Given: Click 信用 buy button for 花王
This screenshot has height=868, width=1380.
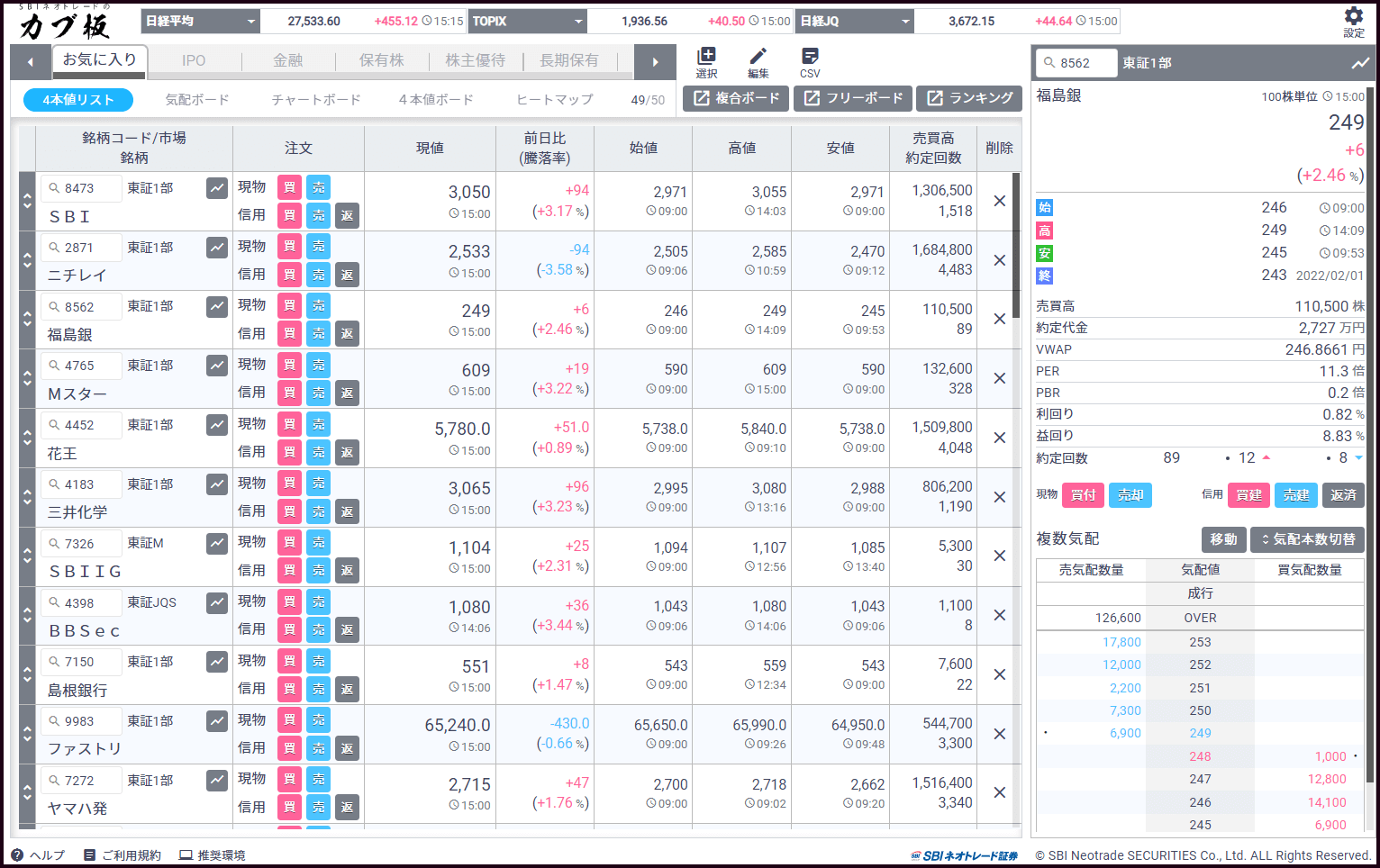Looking at the screenshot, I should (289, 452).
